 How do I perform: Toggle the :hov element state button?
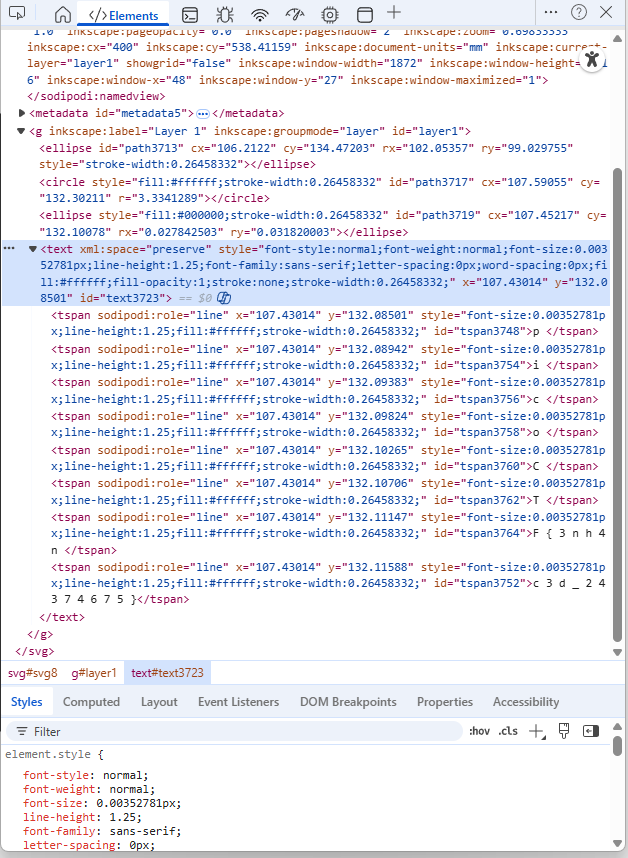479,731
